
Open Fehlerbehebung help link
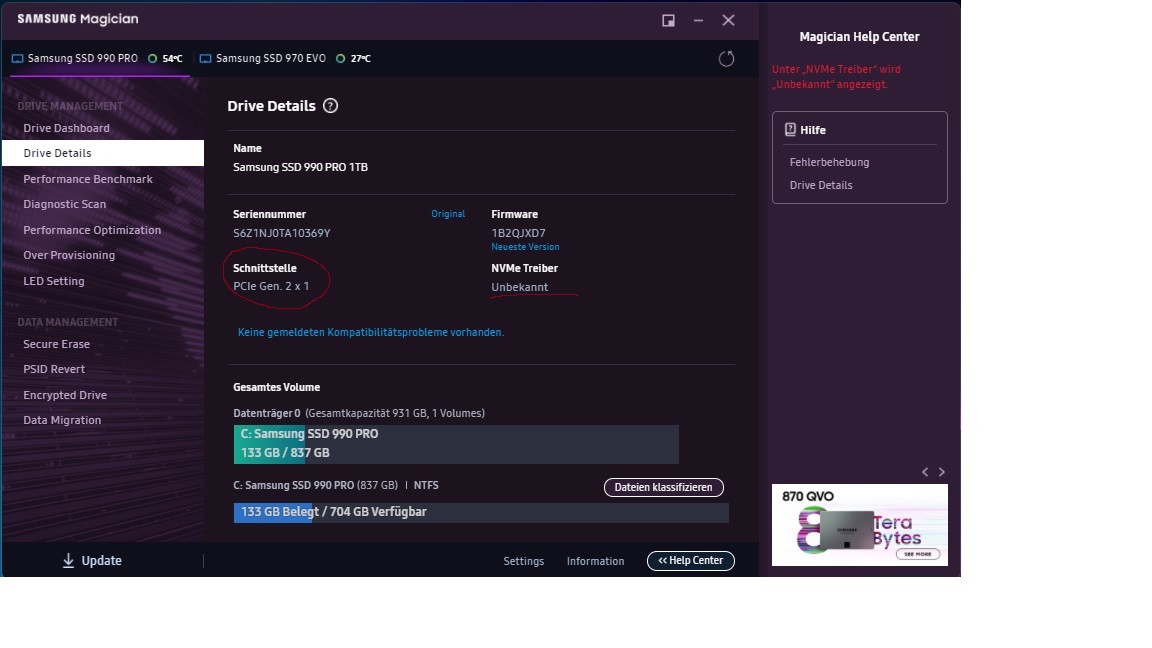click(829, 162)
